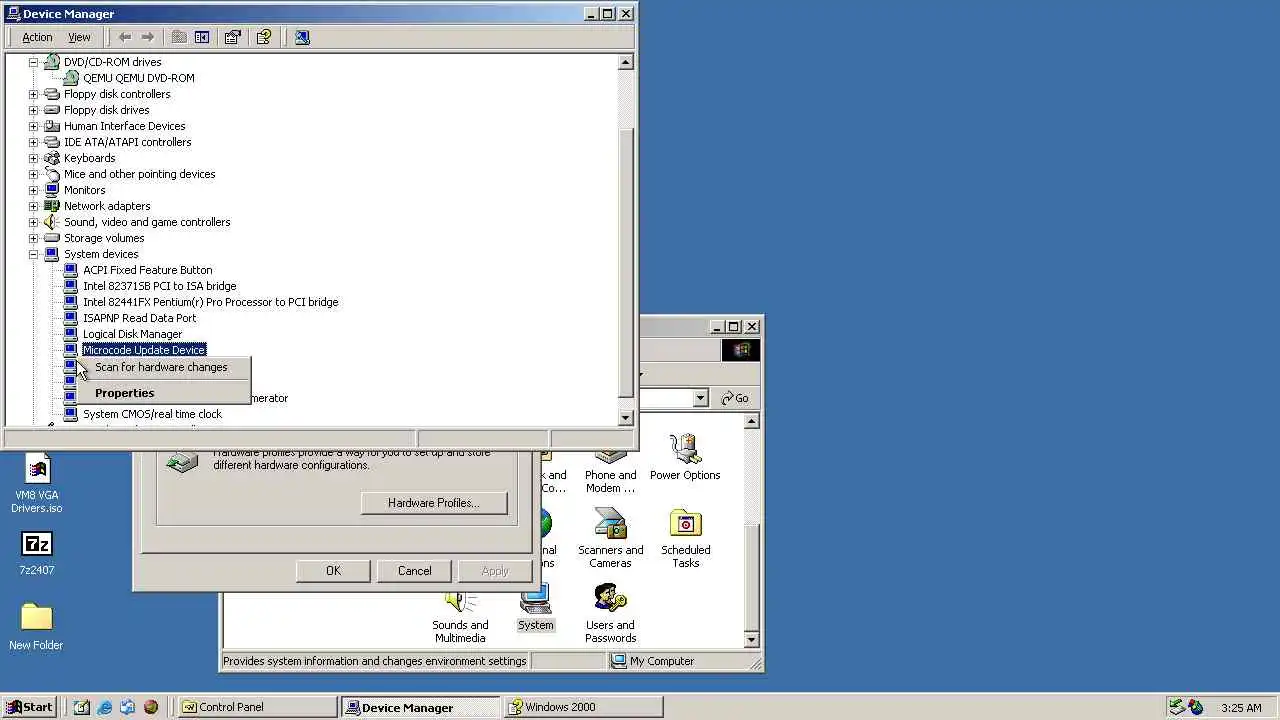
Task: Expand the Floppy disk controllers node
Action: tap(33, 94)
